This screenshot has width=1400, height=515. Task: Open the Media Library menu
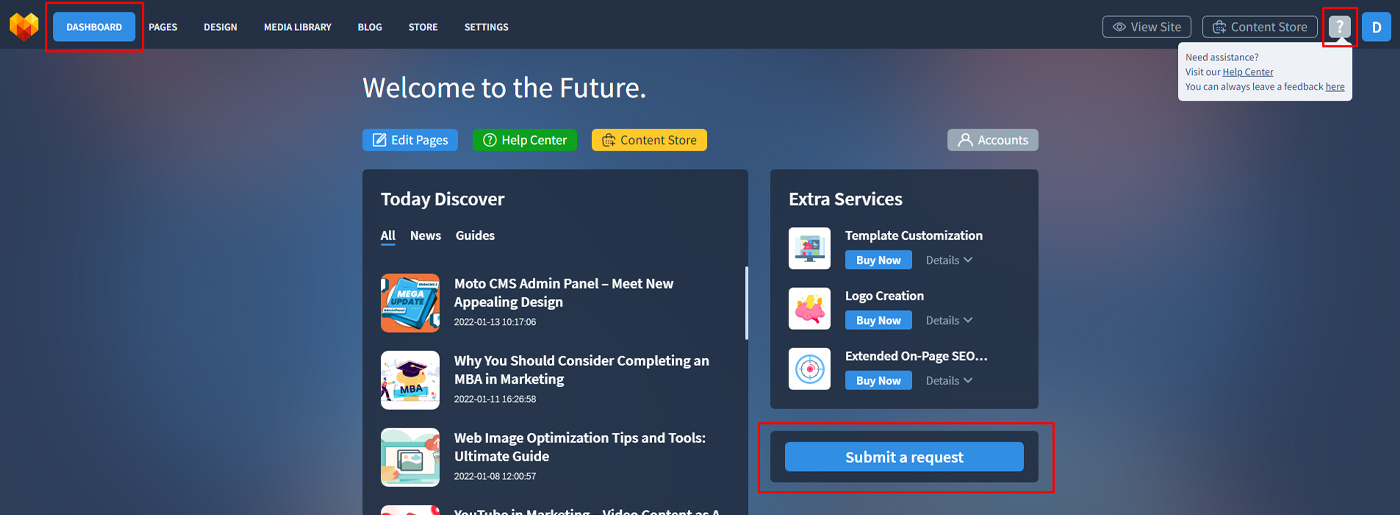pyautogui.click(x=297, y=27)
